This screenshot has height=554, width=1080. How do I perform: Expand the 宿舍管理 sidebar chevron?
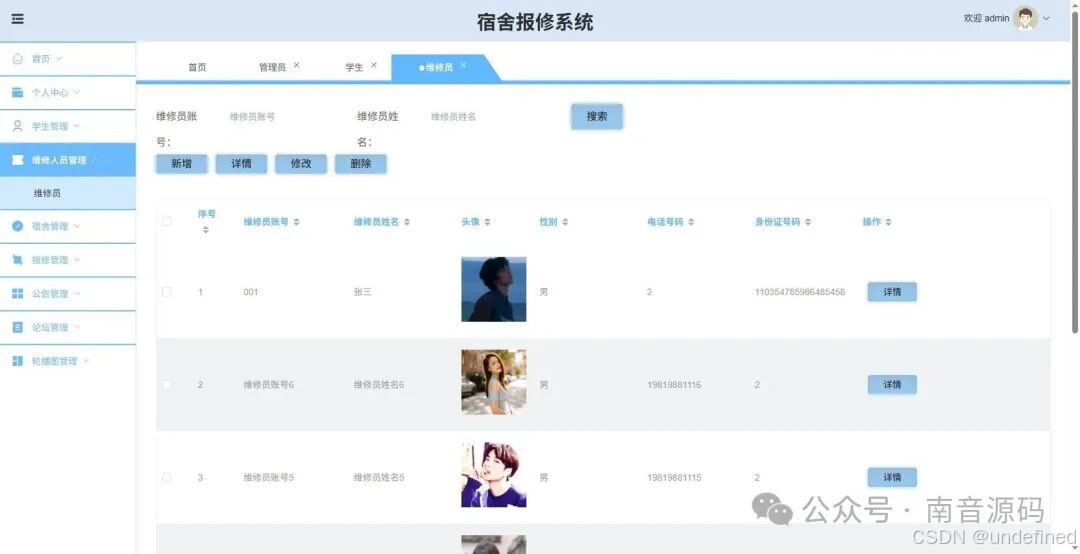[x=76, y=226]
